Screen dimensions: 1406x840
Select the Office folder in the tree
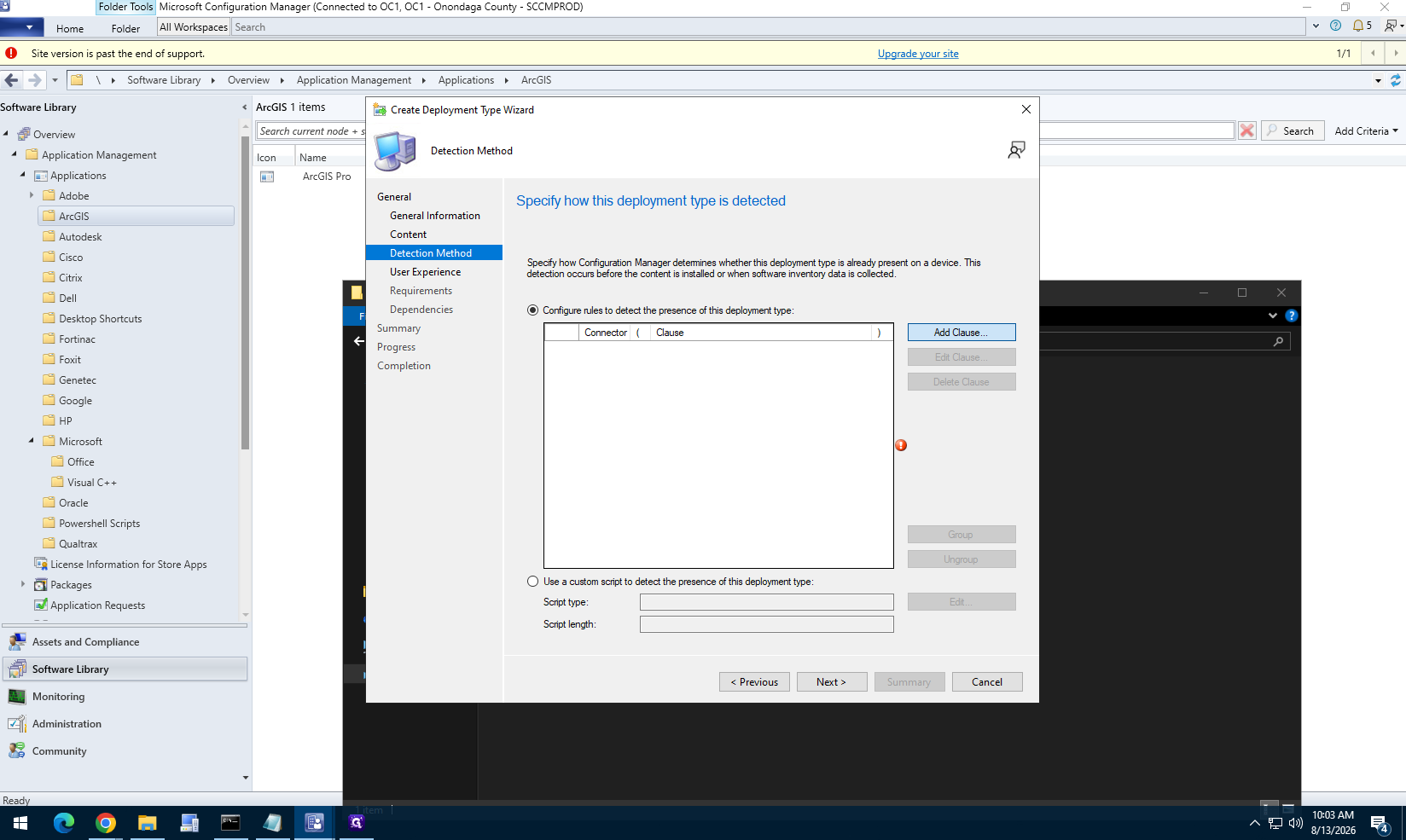(x=81, y=462)
